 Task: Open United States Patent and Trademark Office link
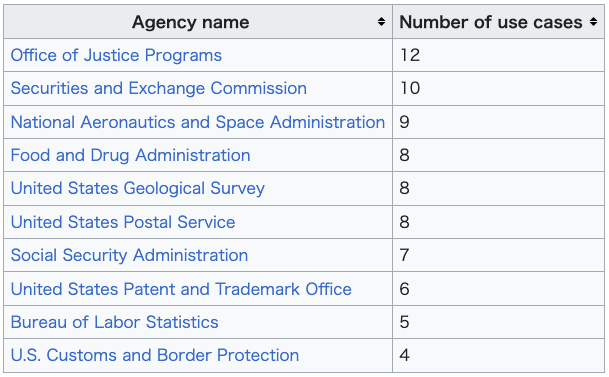(x=181, y=289)
